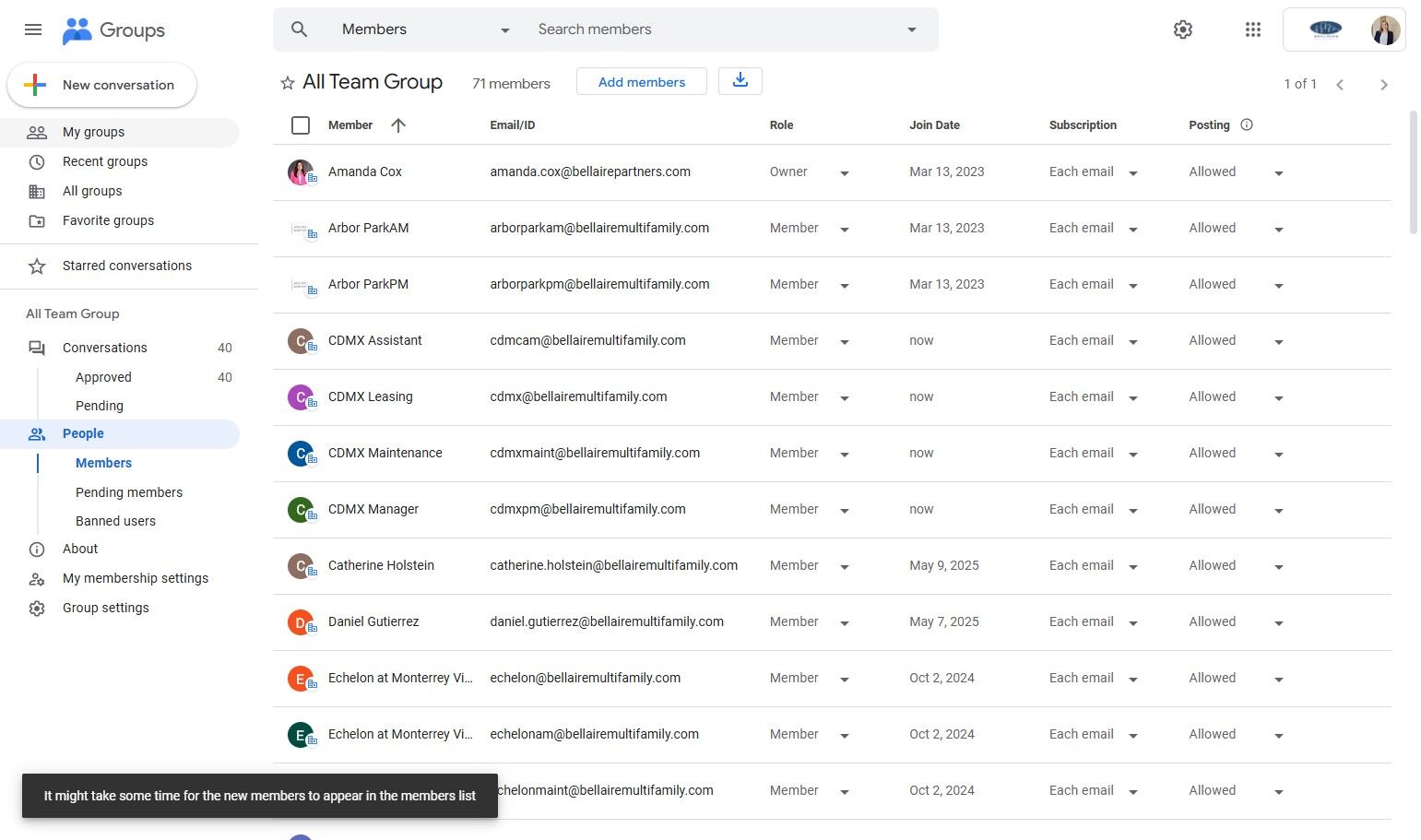The height and width of the screenshot is (840, 1421).
Task: Start a New conversation
Action: (102, 85)
